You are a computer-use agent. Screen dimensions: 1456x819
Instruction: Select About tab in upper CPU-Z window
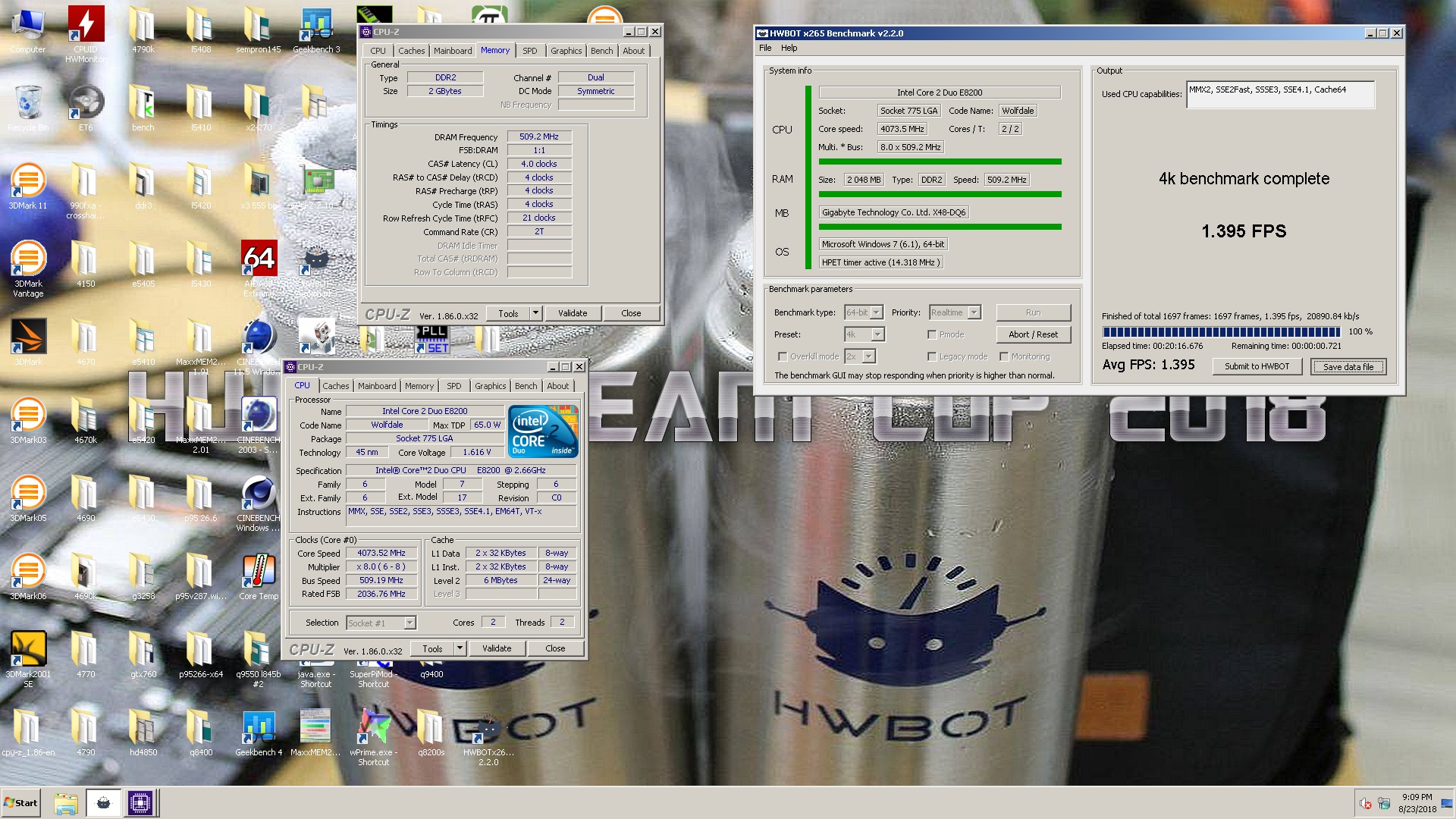pyautogui.click(x=634, y=51)
